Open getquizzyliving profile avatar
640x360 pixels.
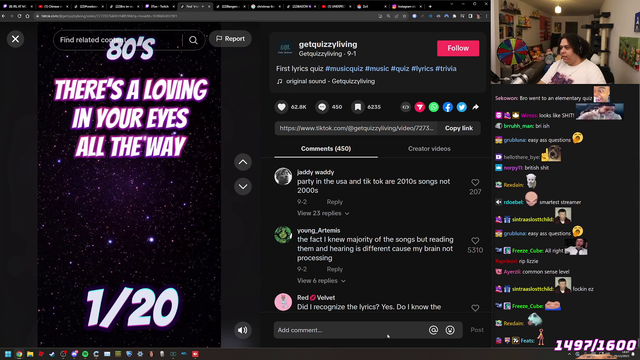pos(285,48)
